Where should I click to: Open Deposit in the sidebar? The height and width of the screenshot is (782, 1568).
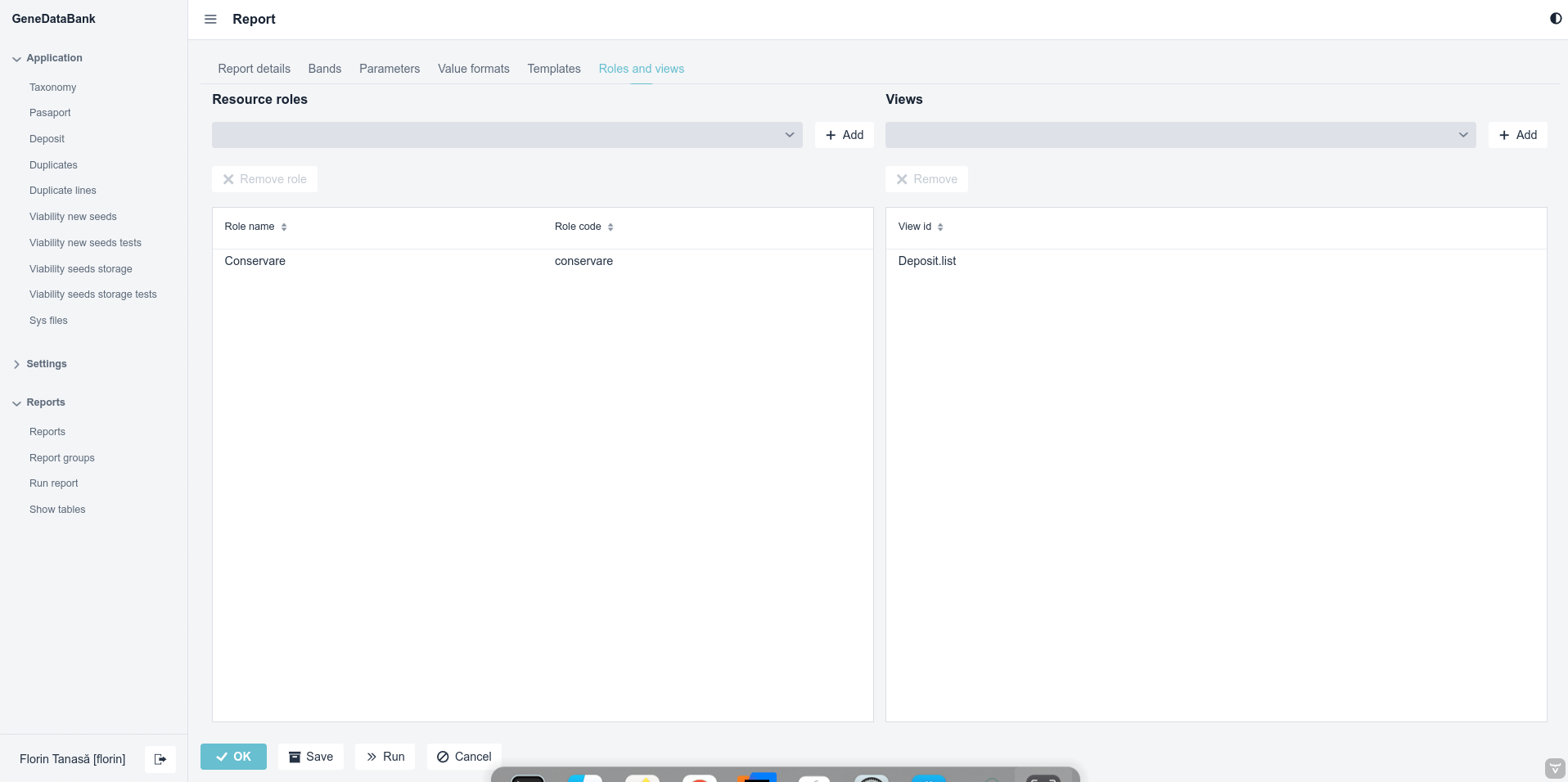47,139
